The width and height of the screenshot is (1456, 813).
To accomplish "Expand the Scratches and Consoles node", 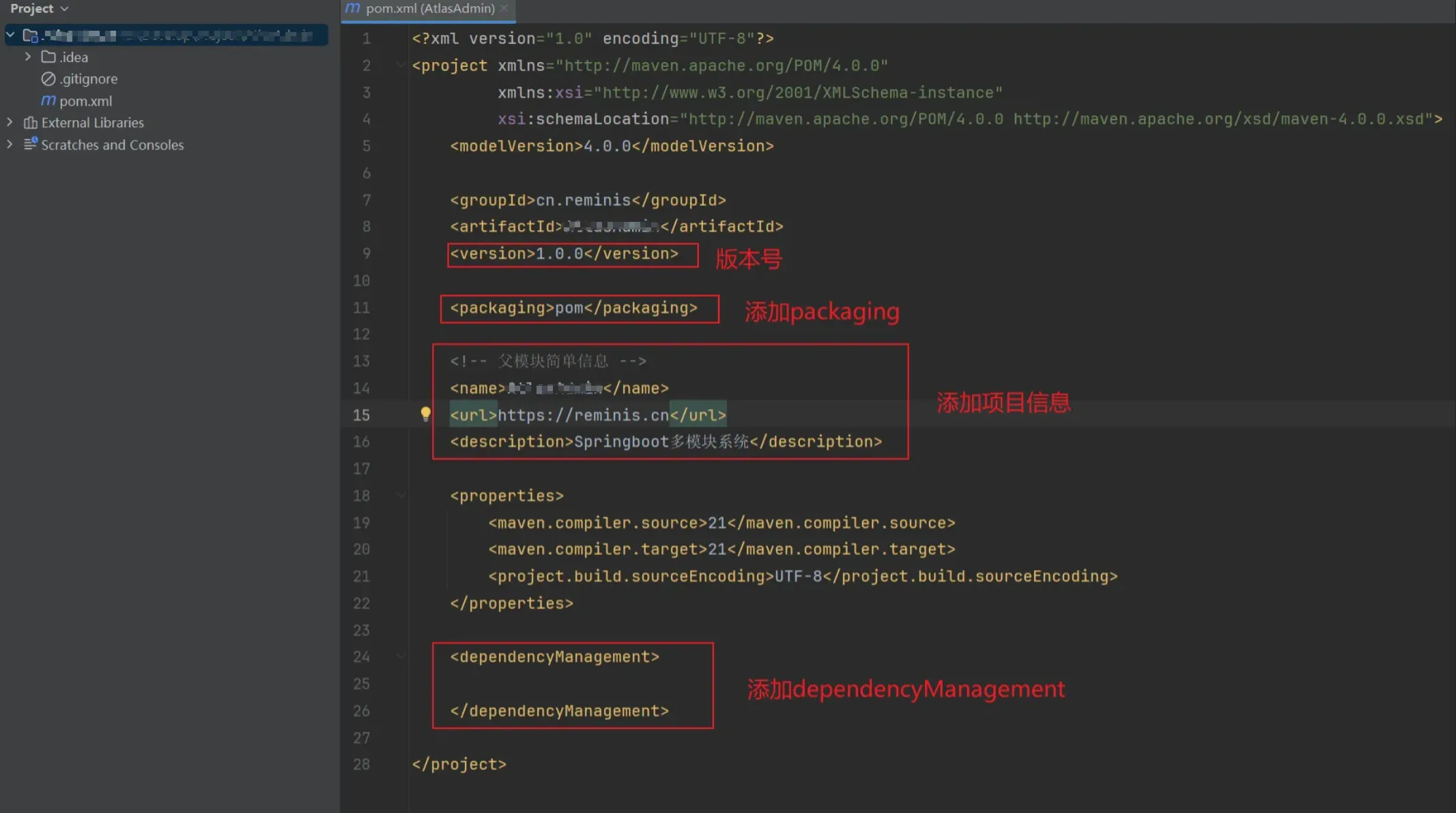I will click(10, 144).
